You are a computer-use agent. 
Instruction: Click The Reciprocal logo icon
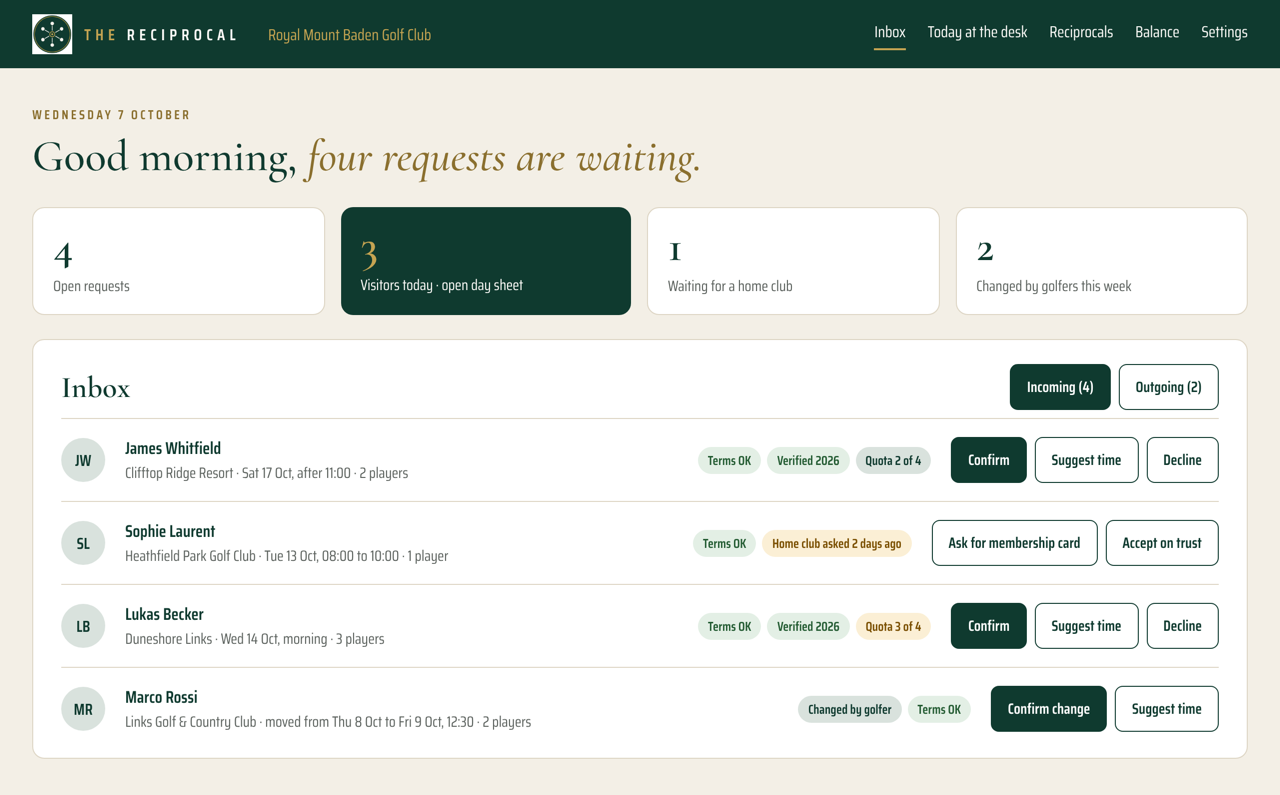tap(52, 34)
